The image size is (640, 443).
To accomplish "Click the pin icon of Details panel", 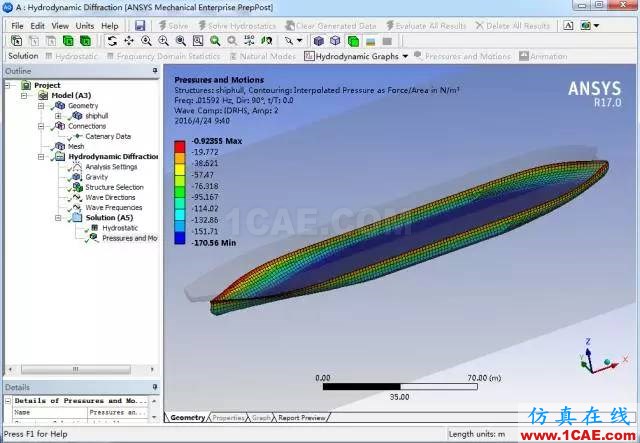I will [x=155, y=387].
